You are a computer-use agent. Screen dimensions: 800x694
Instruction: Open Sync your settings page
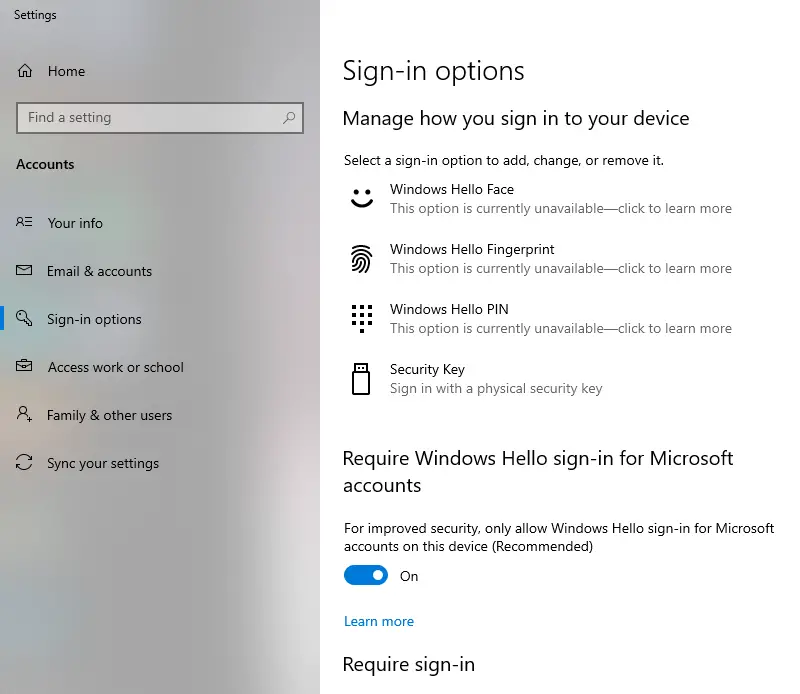103,463
